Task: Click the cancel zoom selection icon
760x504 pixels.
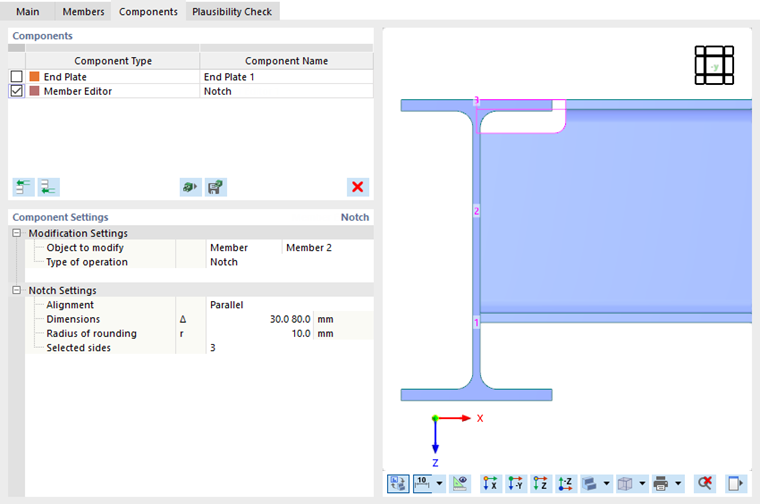Action: pyautogui.click(x=705, y=484)
